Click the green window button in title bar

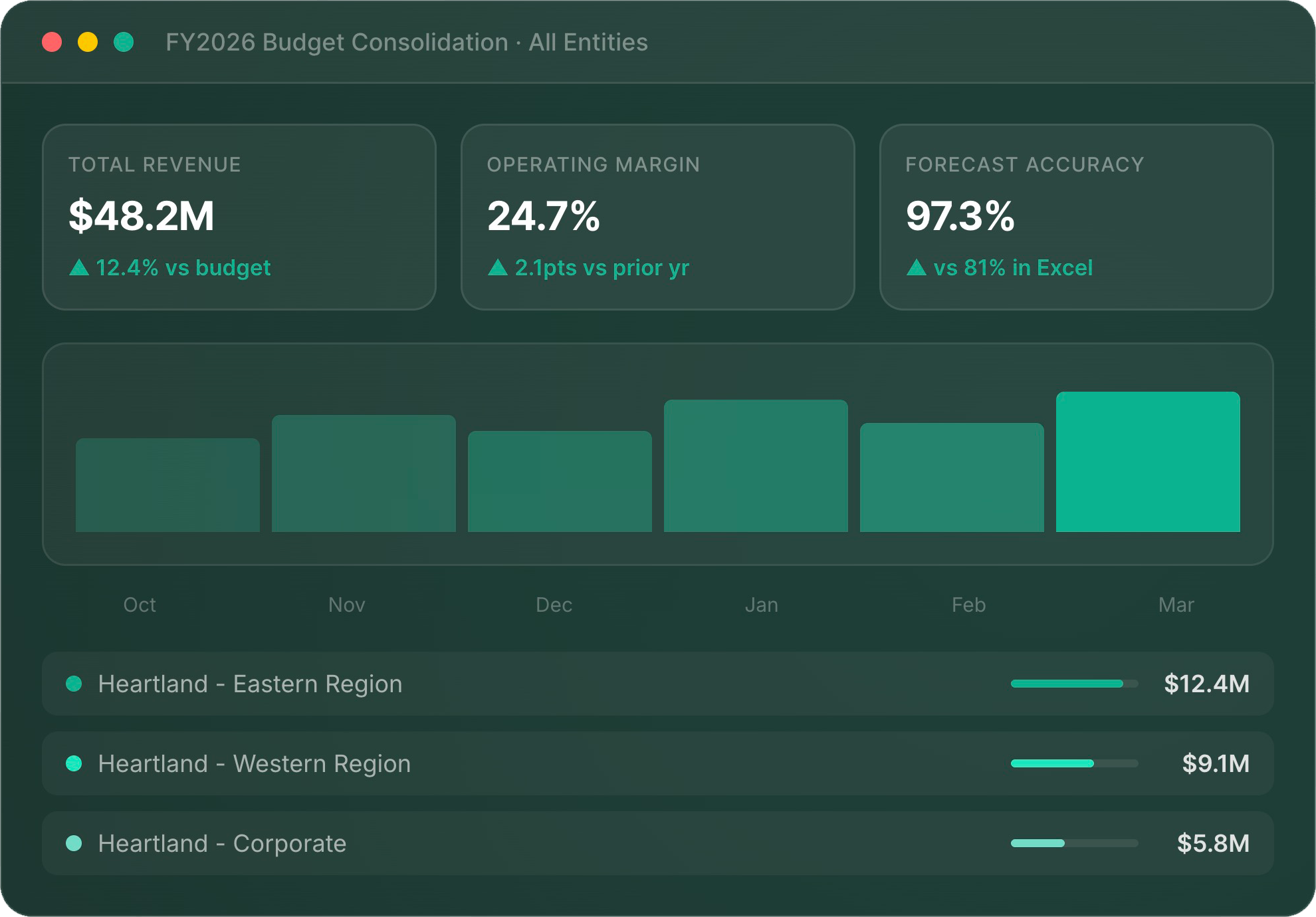124,42
